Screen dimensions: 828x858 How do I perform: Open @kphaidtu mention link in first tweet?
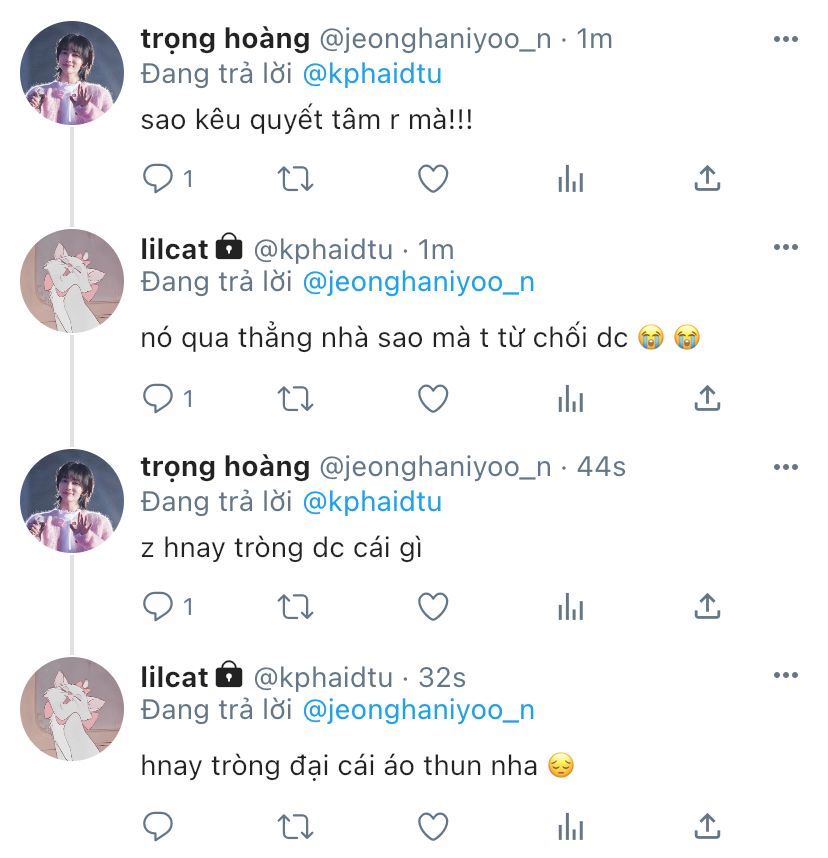pyautogui.click(x=371, y=73)
